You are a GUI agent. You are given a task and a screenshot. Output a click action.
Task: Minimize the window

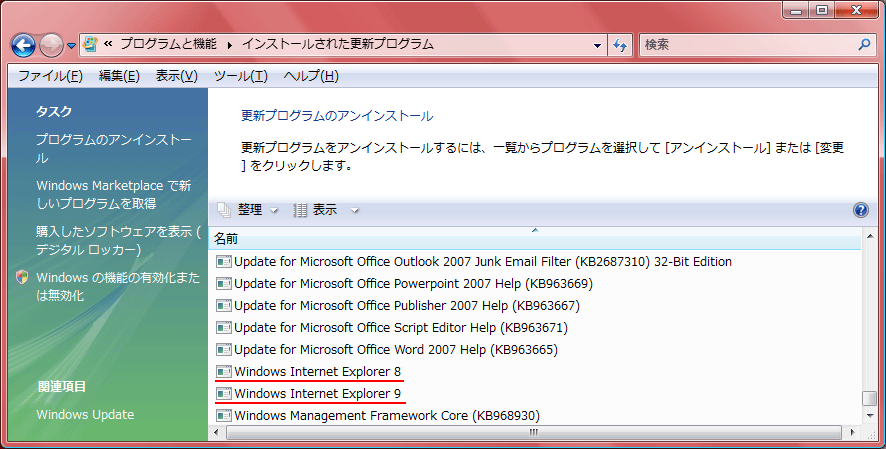pos(797,10)
